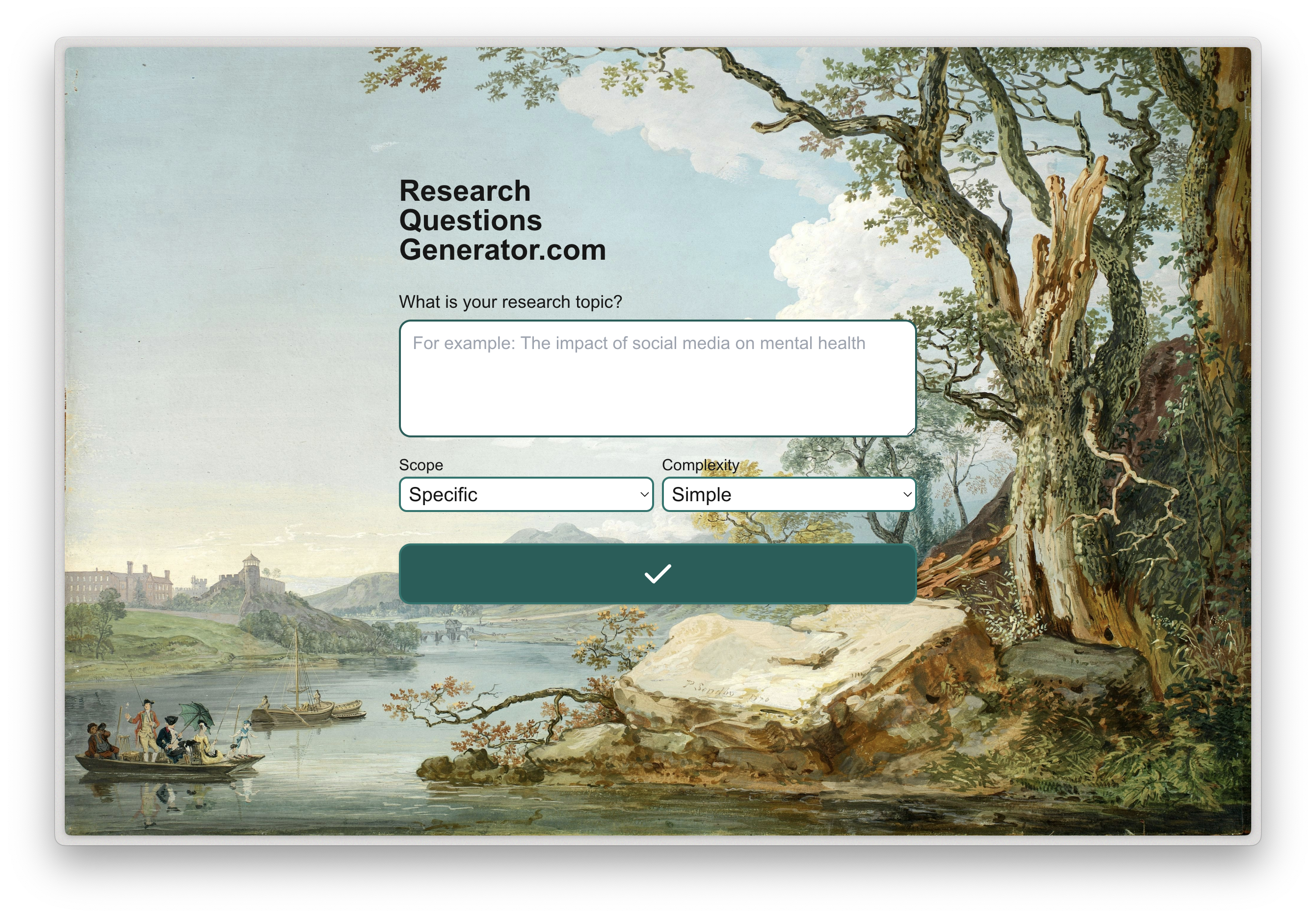Image resolution: width=1316 pixels, height=918 pixels.
Task: Select the Specific value in Scope
Action: (x=444, y=494)
